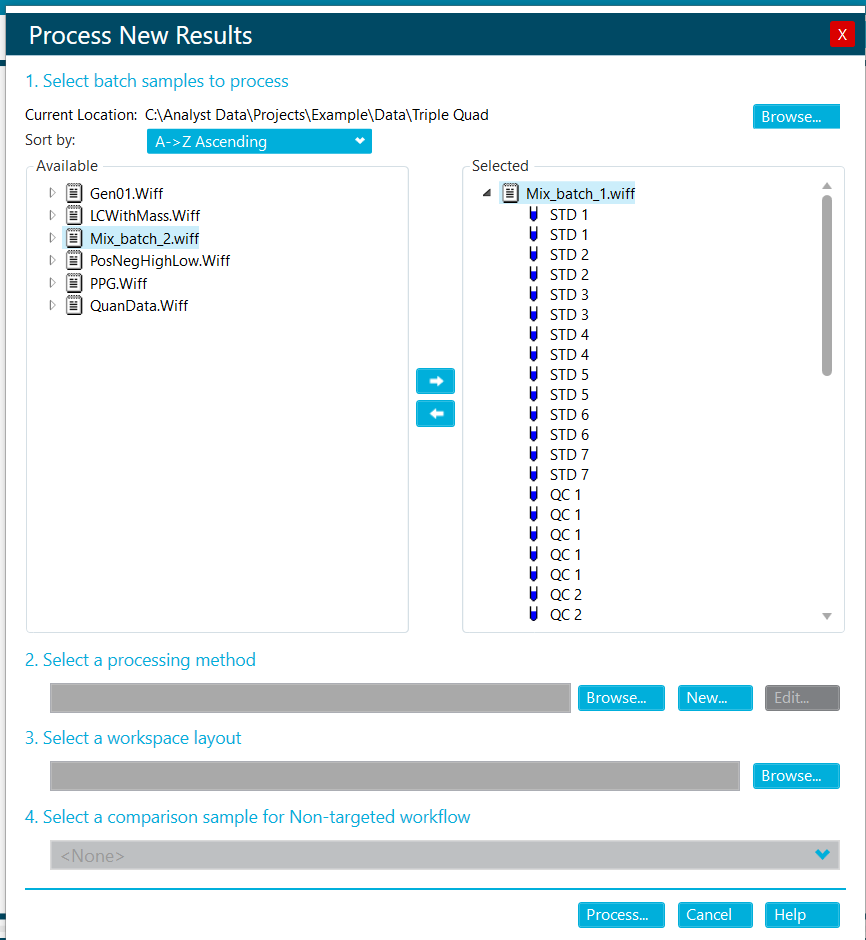Select PosNegHighLow.Wiff in Available list

(160, 261)
